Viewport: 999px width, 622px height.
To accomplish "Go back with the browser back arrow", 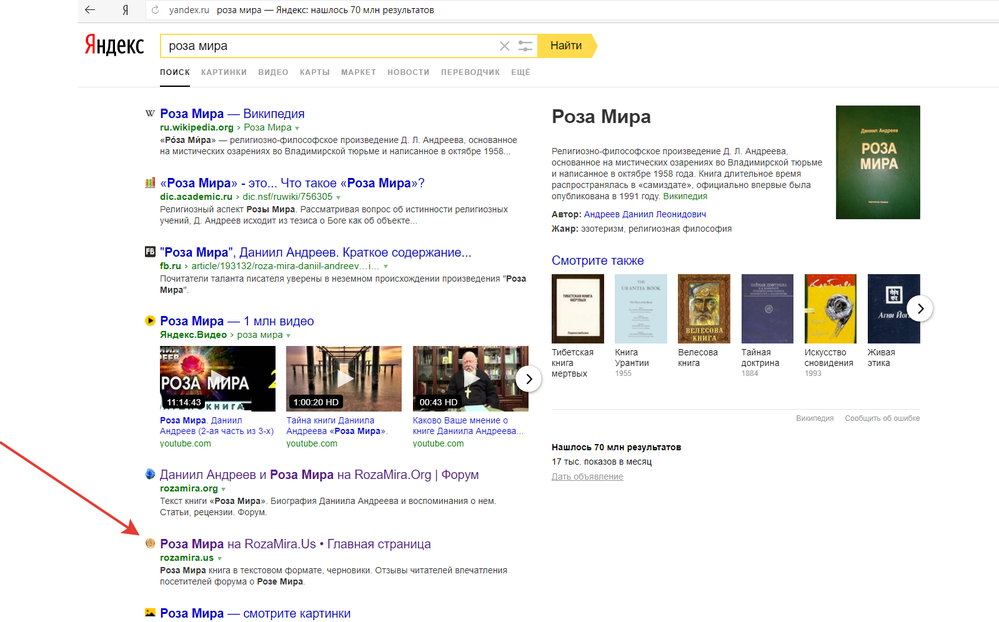I will click(90, 10).
